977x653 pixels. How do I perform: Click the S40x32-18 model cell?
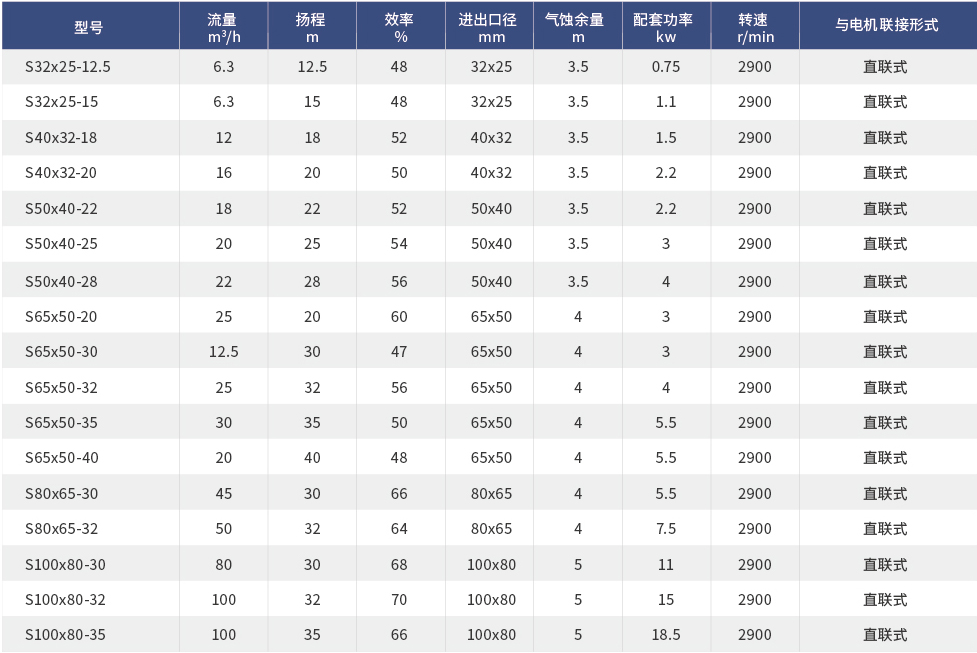(x=61, y=138)
